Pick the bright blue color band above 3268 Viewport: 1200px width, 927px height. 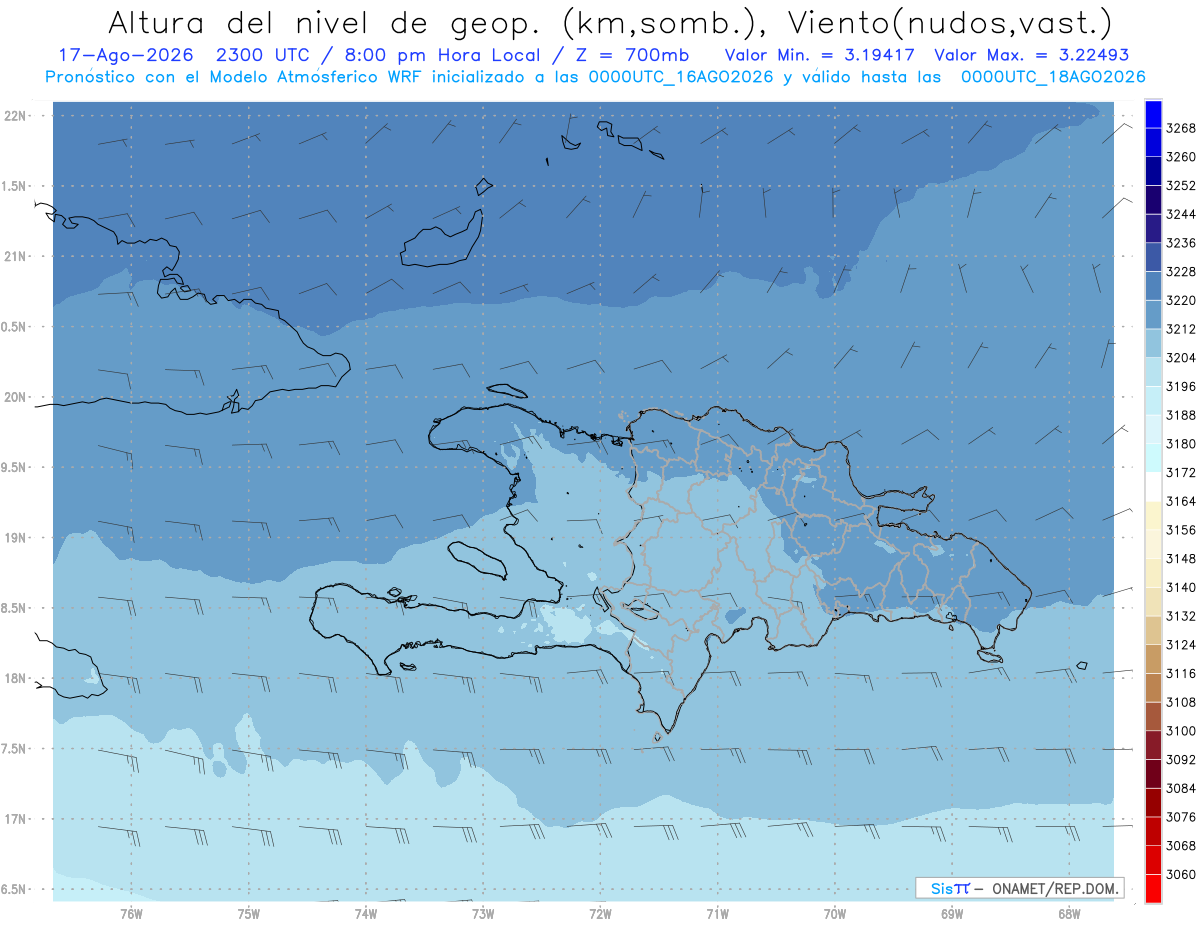coord(1153,114)
